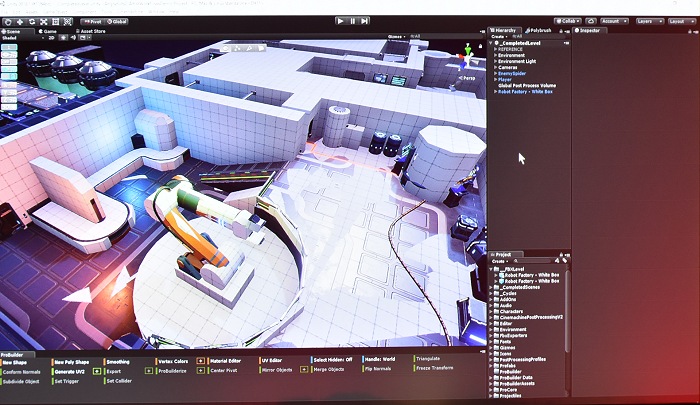Select the Scale tool

(x=44, y=21)
